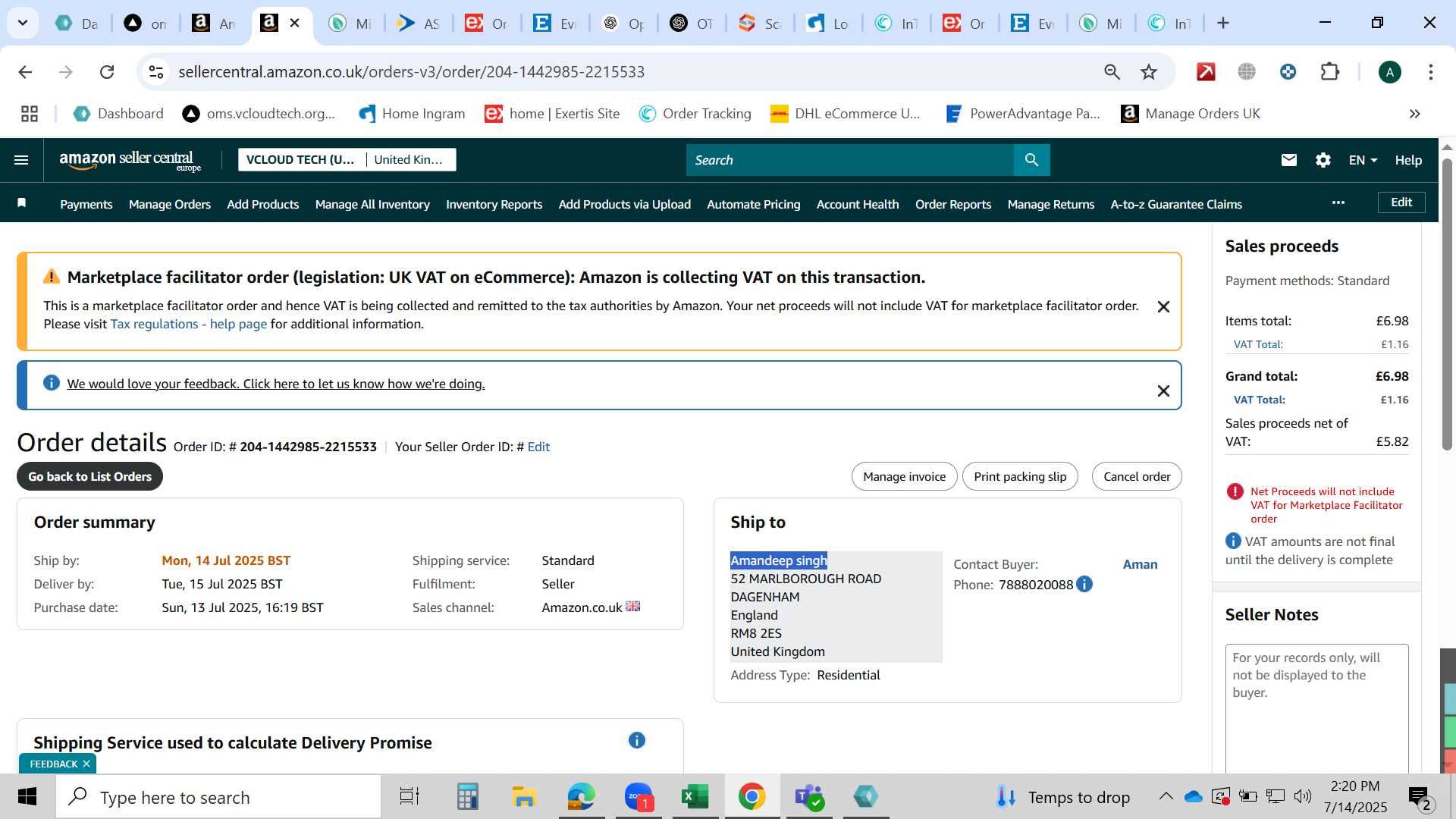1456x819 pixels.
Task: Click the site information icon in address bar
Action: [x=156, y=72]
